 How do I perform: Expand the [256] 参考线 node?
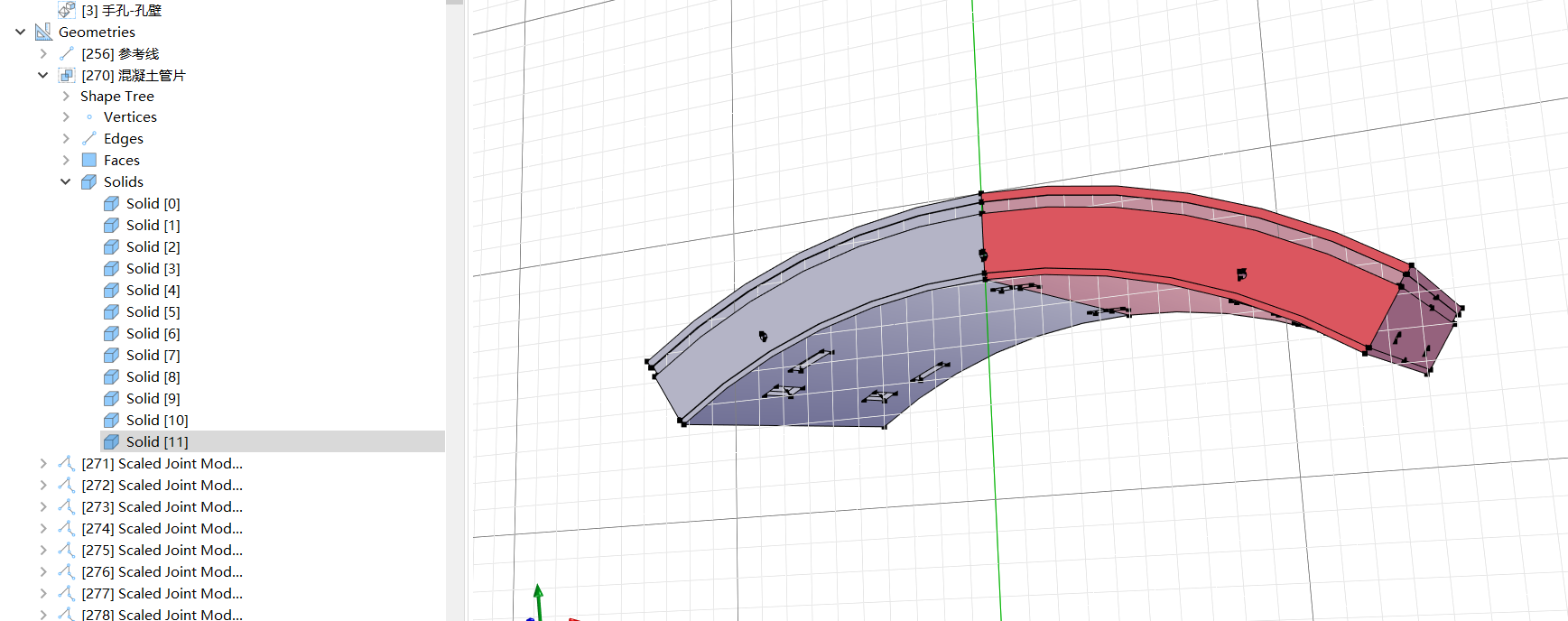[43, 53]
